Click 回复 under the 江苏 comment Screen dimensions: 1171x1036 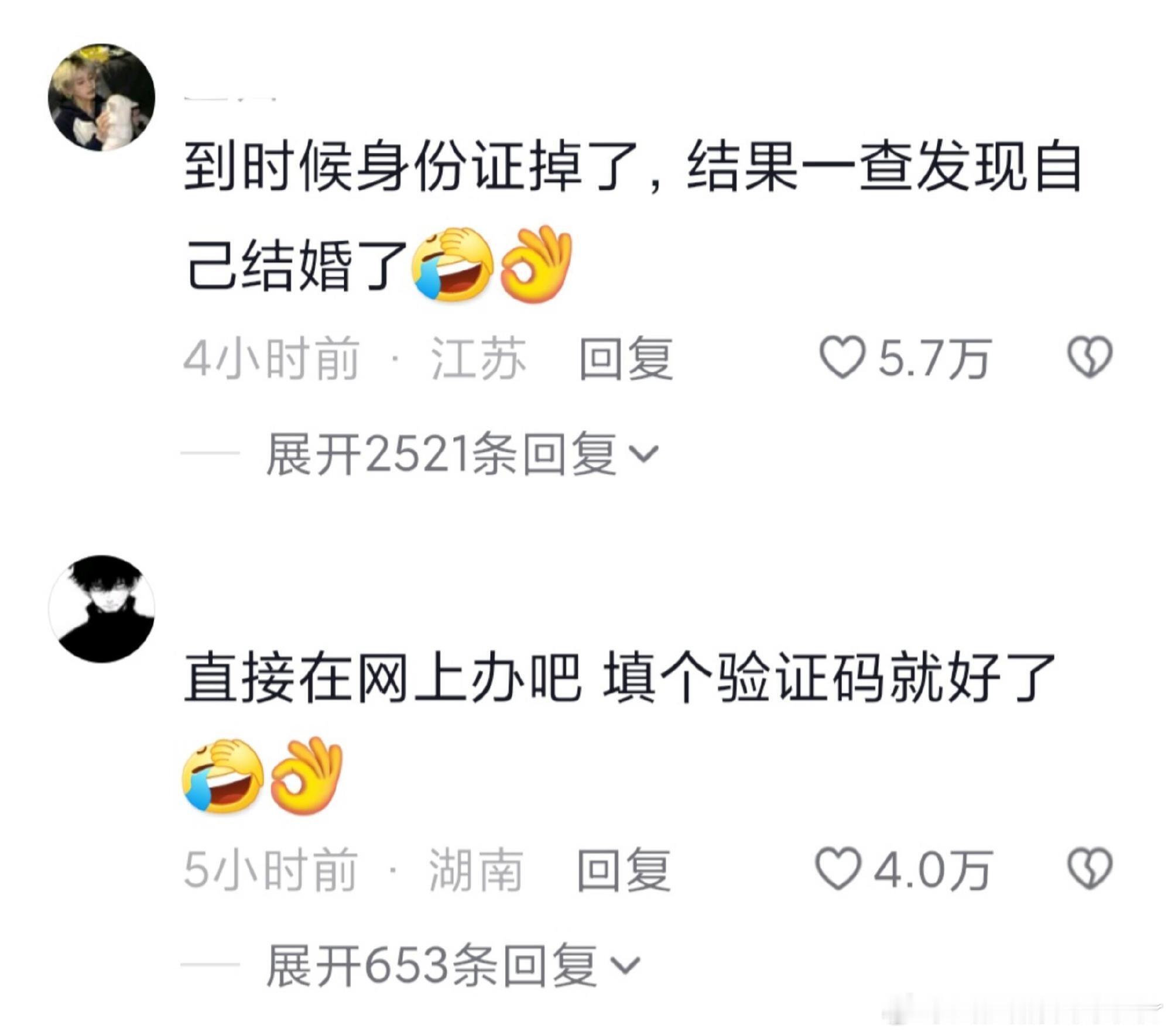pos(626,358)
